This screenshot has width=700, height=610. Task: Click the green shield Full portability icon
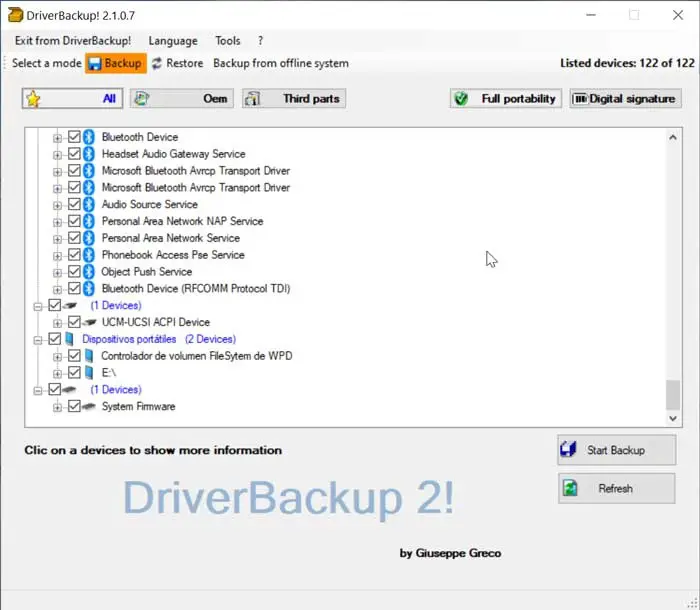[x=461, y=99]
